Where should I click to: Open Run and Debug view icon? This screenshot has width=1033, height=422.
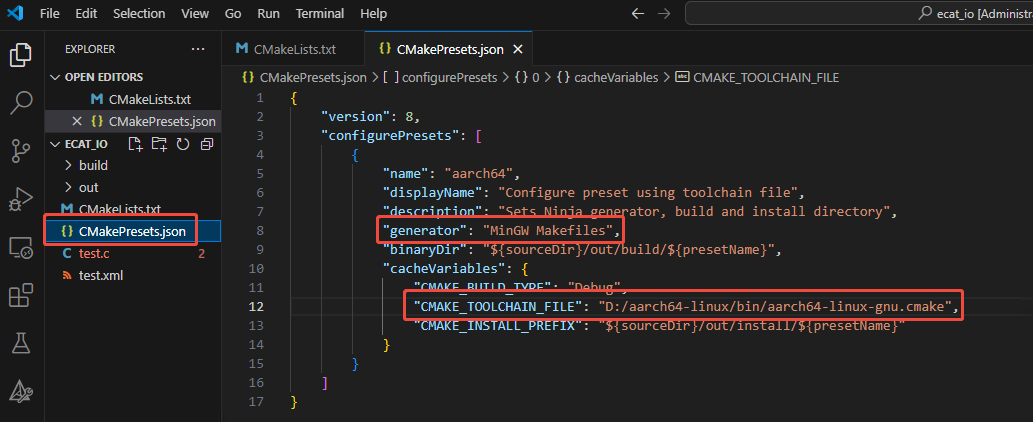click(21, 199)
